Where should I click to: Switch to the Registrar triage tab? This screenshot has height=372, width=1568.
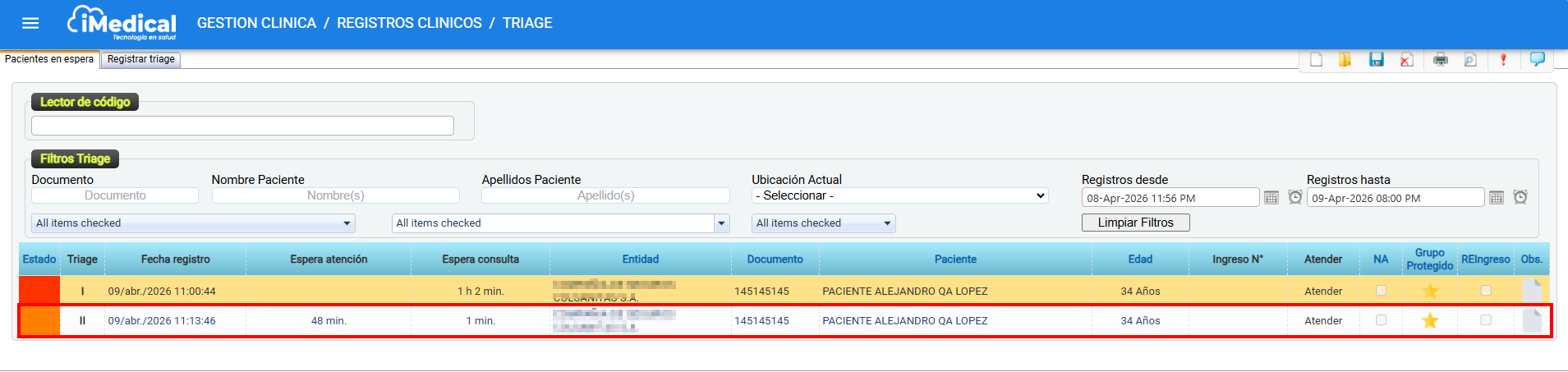point(140,59)
